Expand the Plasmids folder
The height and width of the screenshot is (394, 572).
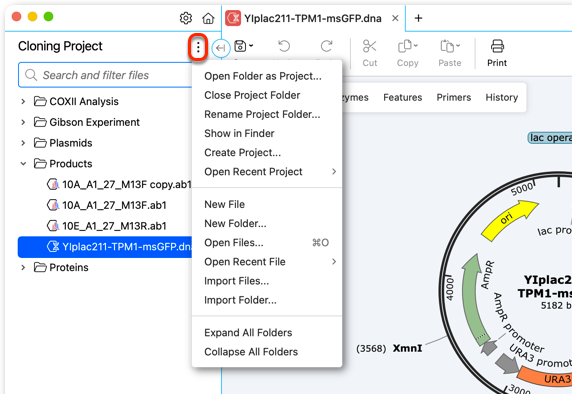point(23,143)
